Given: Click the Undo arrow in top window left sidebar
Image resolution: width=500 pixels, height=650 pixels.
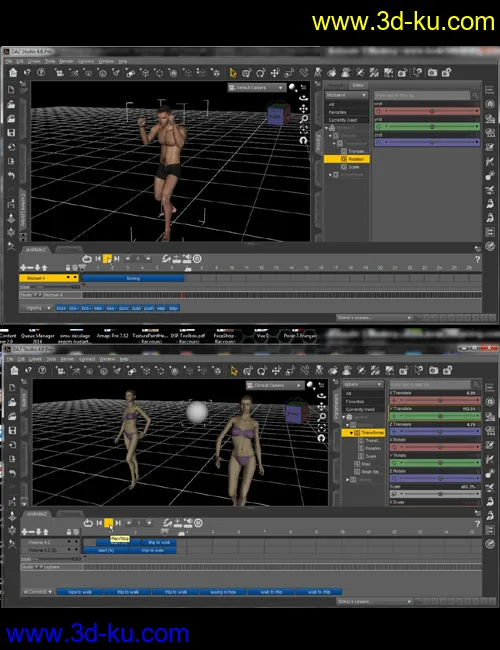Looking at the screenshot, I should tap(11, 176).
